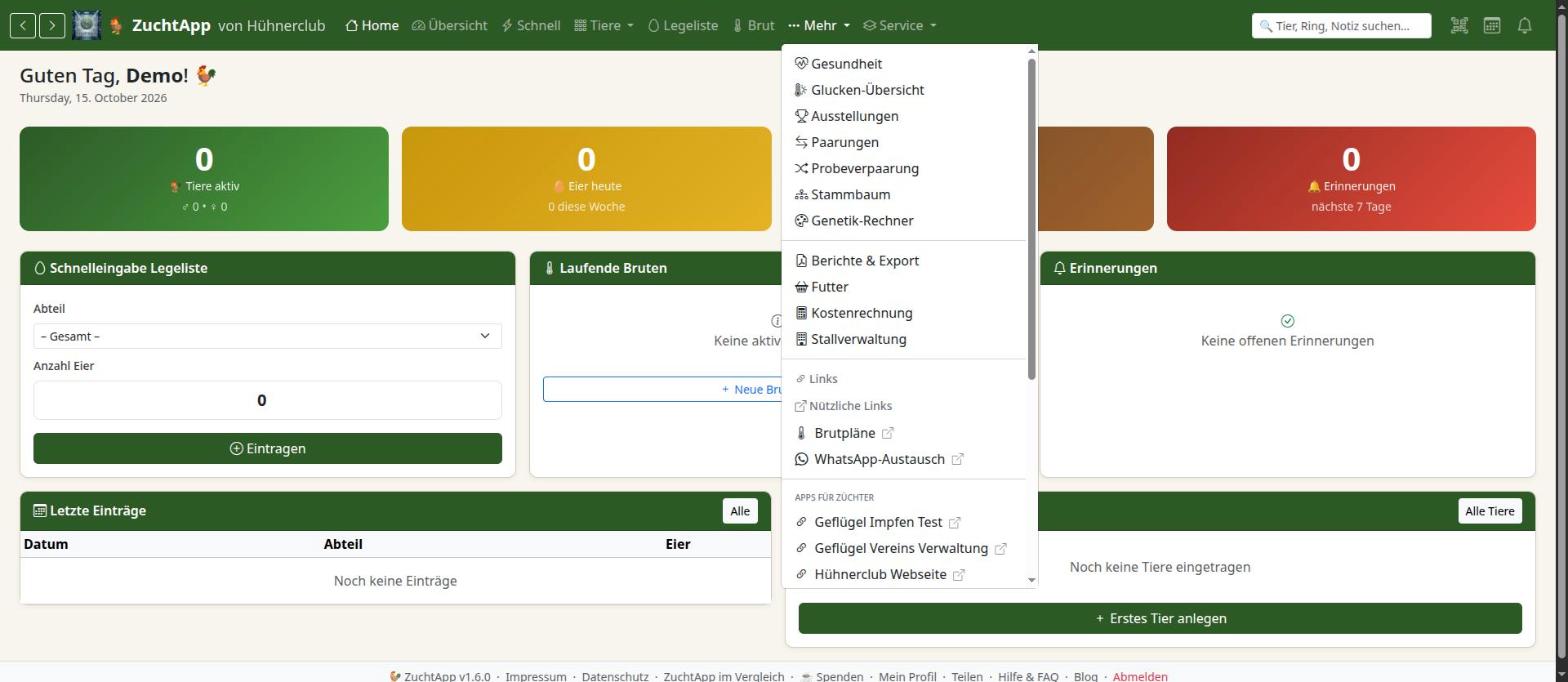Screen dimensions: 1568x682
Task: Open the Impressum footer link
Action: coord(535,677)
